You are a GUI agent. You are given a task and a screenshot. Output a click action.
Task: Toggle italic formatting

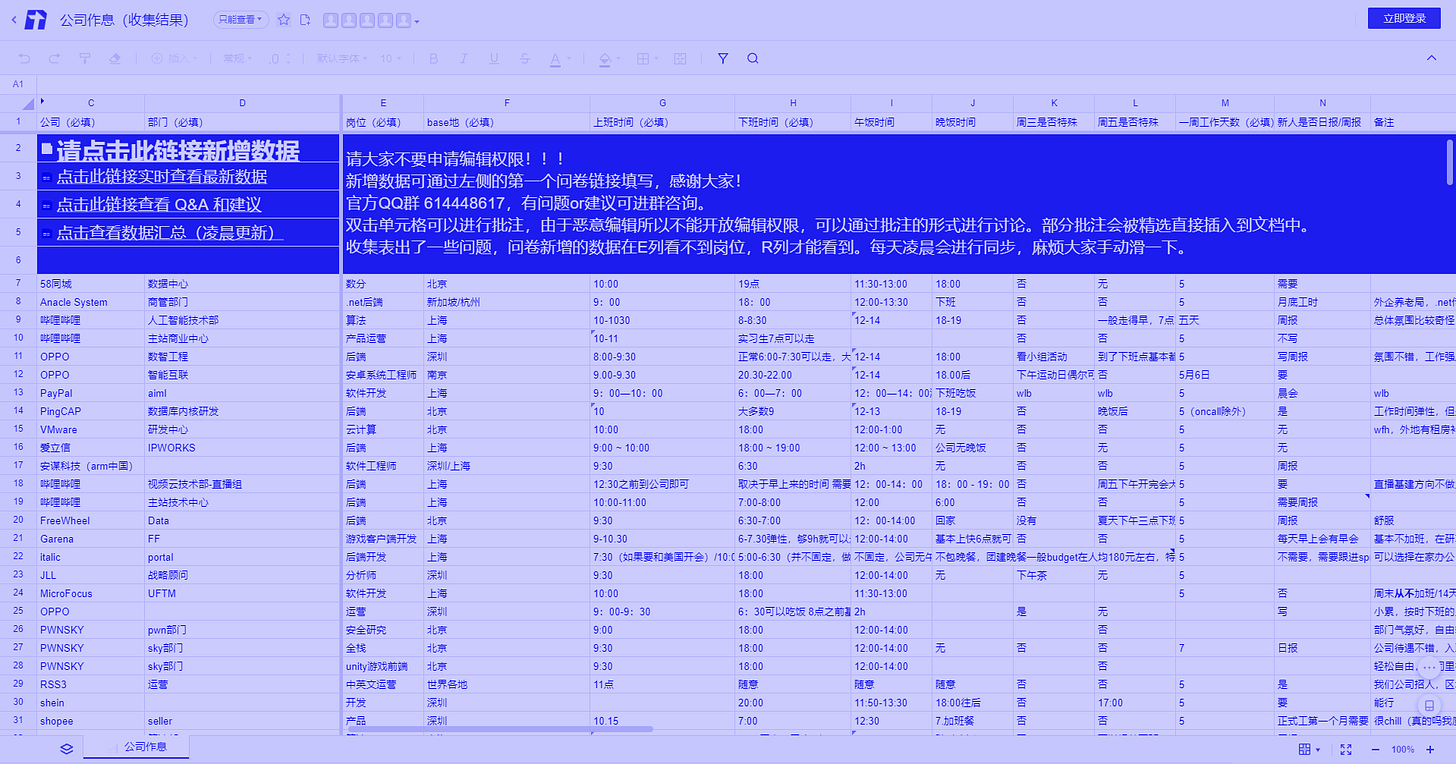tap(464, 59)
